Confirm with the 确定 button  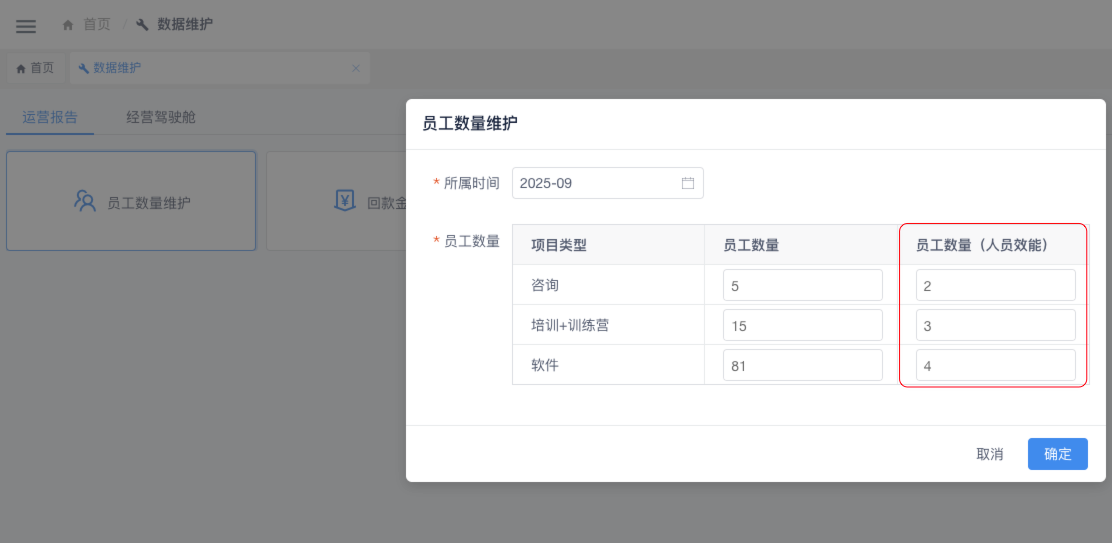point(1057,454)
